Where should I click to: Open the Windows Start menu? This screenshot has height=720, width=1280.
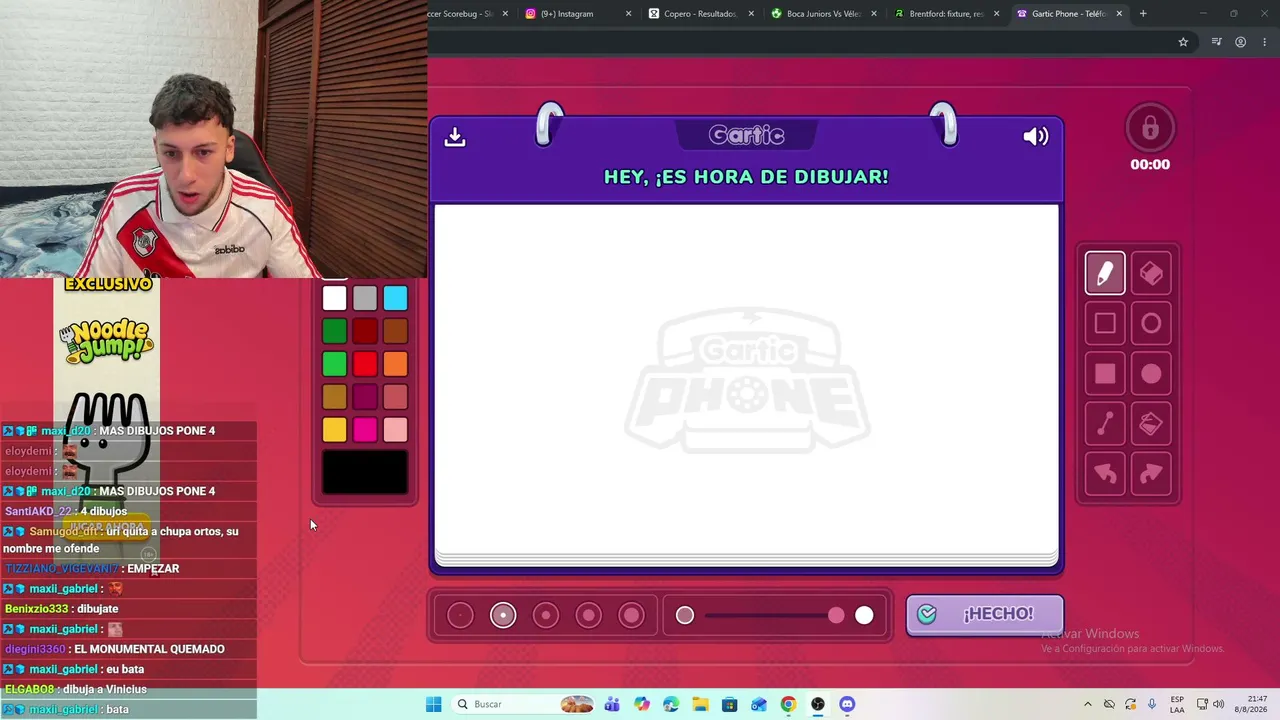pyautogui.click(x=433, y=704)
